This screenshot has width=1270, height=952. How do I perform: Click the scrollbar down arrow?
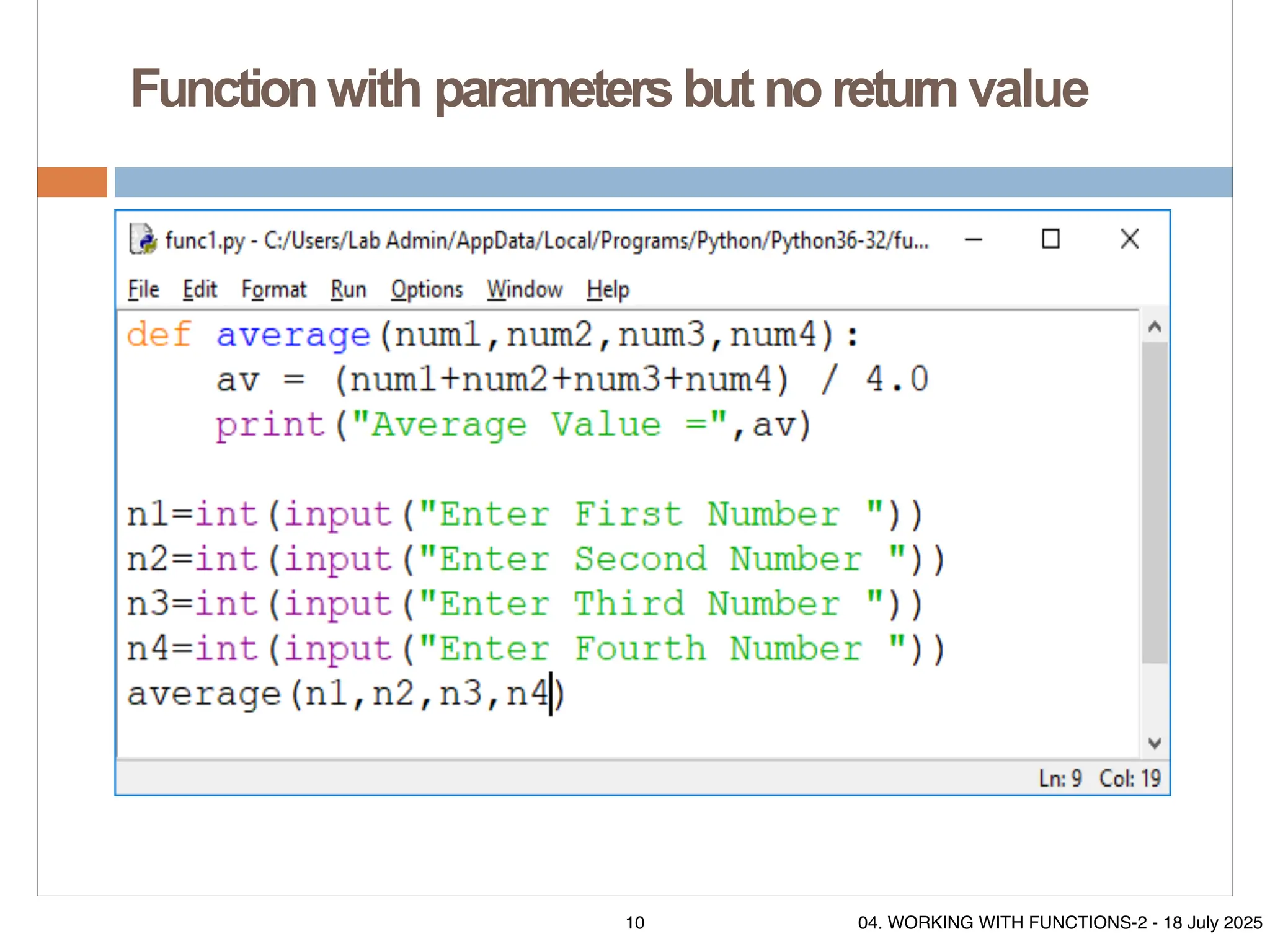(1155, 743)
